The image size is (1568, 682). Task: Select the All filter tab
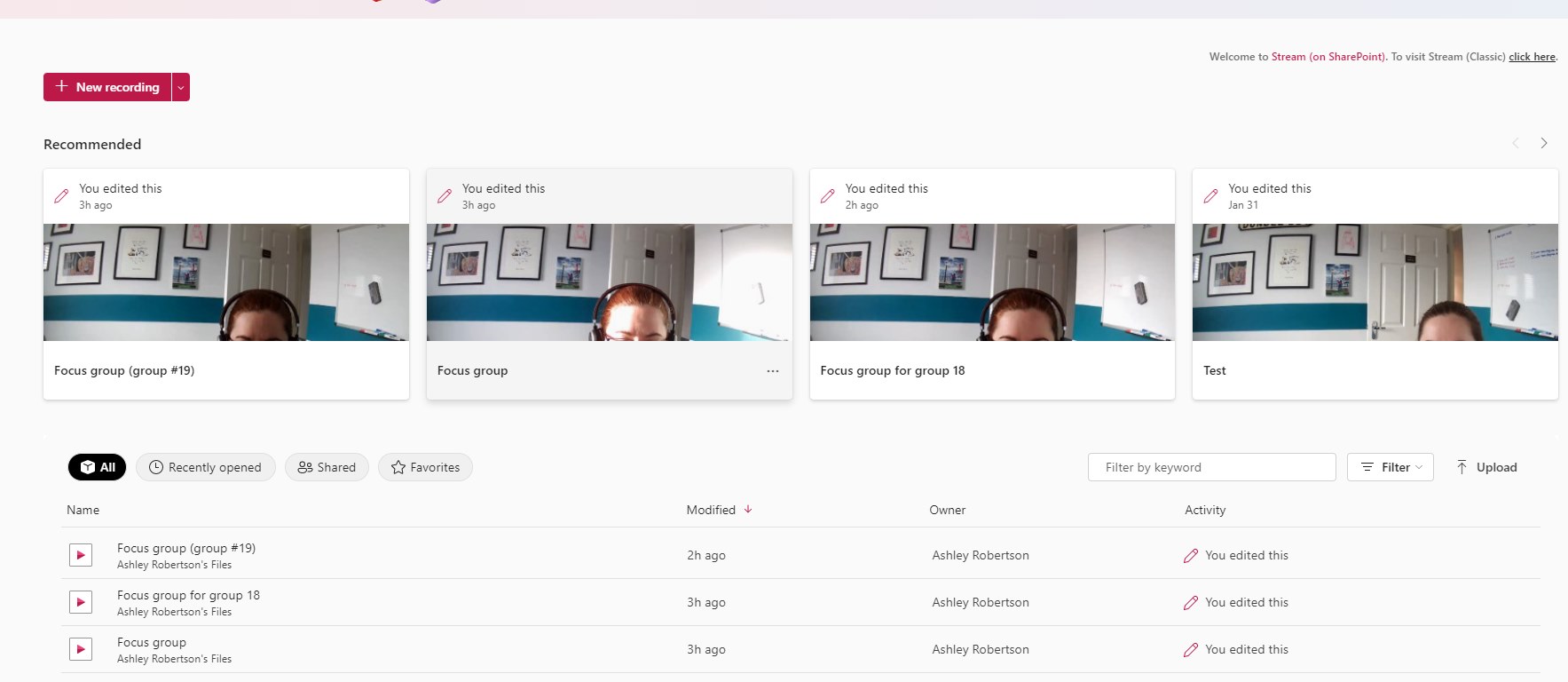pos(98,467)
